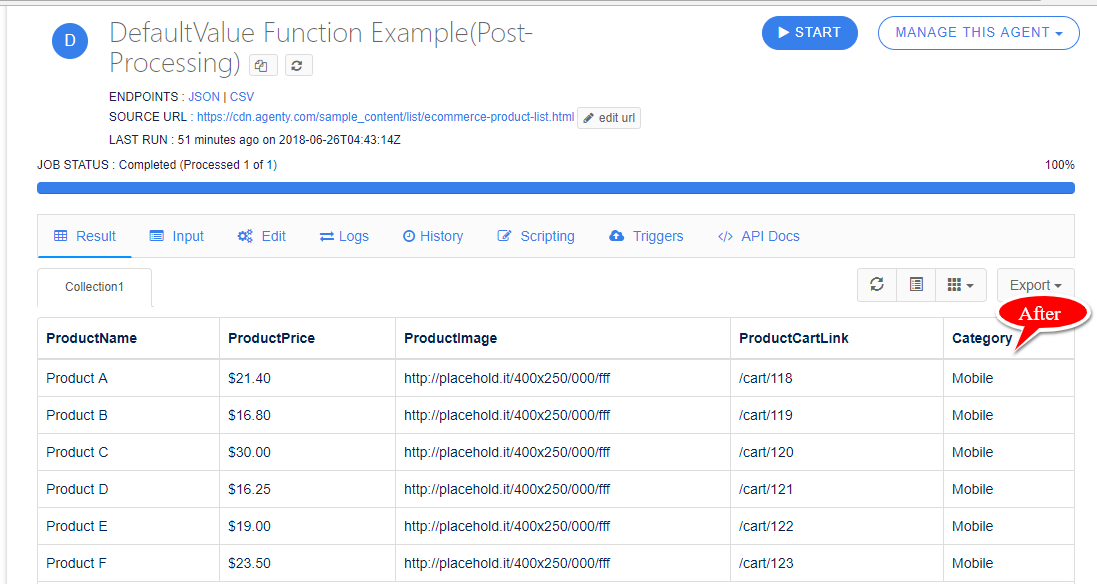The image size is (1097, 584).
Task: Click the copy agent icon beside title
Action: tap(263, 65)
